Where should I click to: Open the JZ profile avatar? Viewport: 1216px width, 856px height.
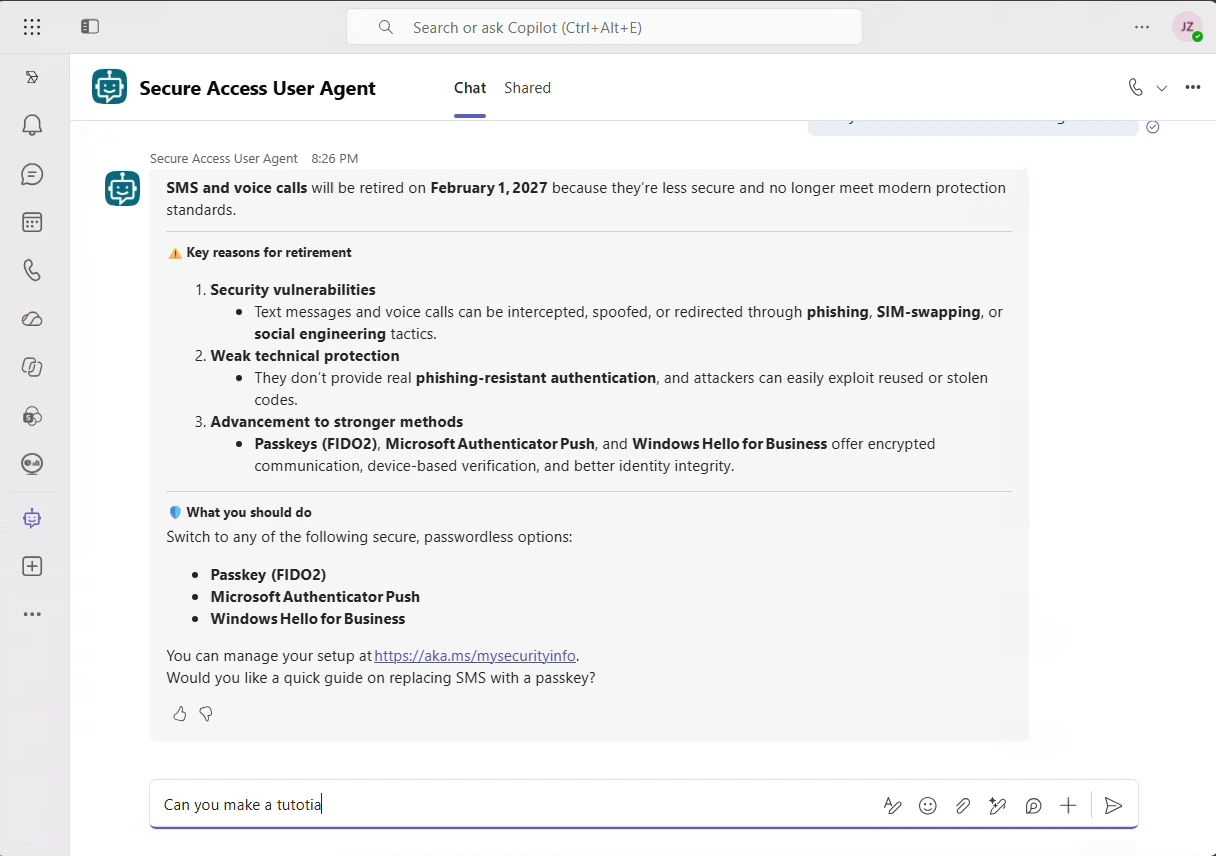(x=1188, y=27)
